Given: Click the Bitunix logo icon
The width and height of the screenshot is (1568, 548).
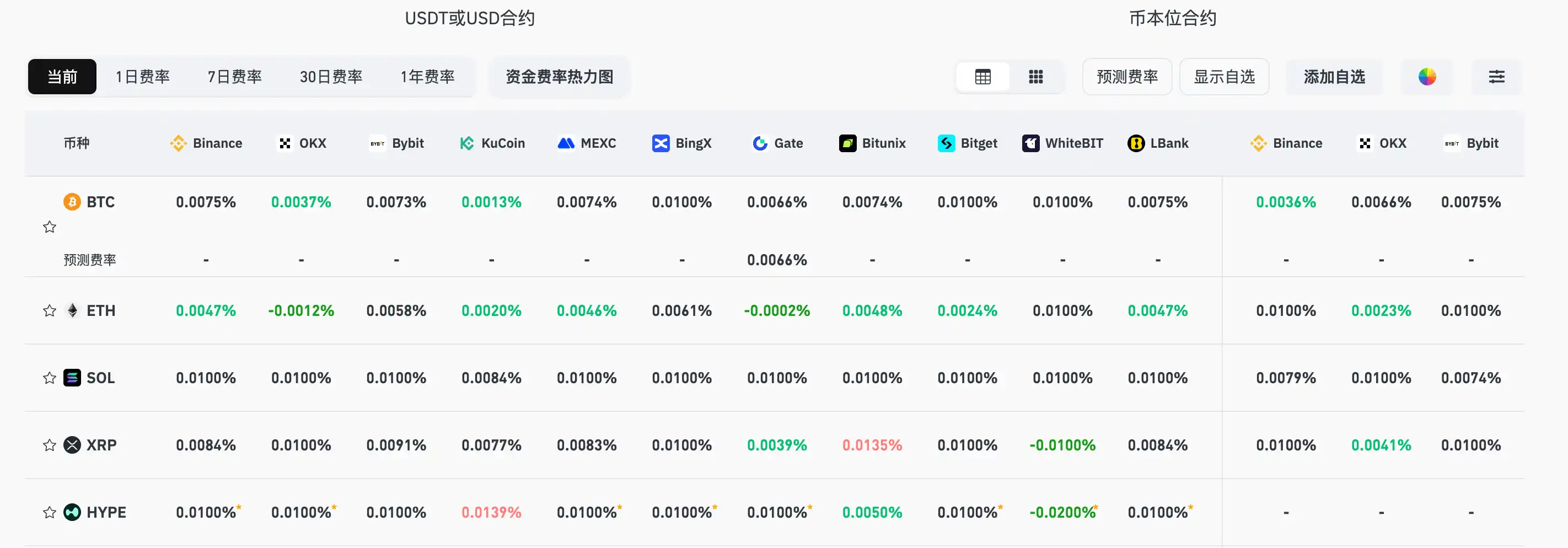Looking at the screenshot, I should pos(847,143).
